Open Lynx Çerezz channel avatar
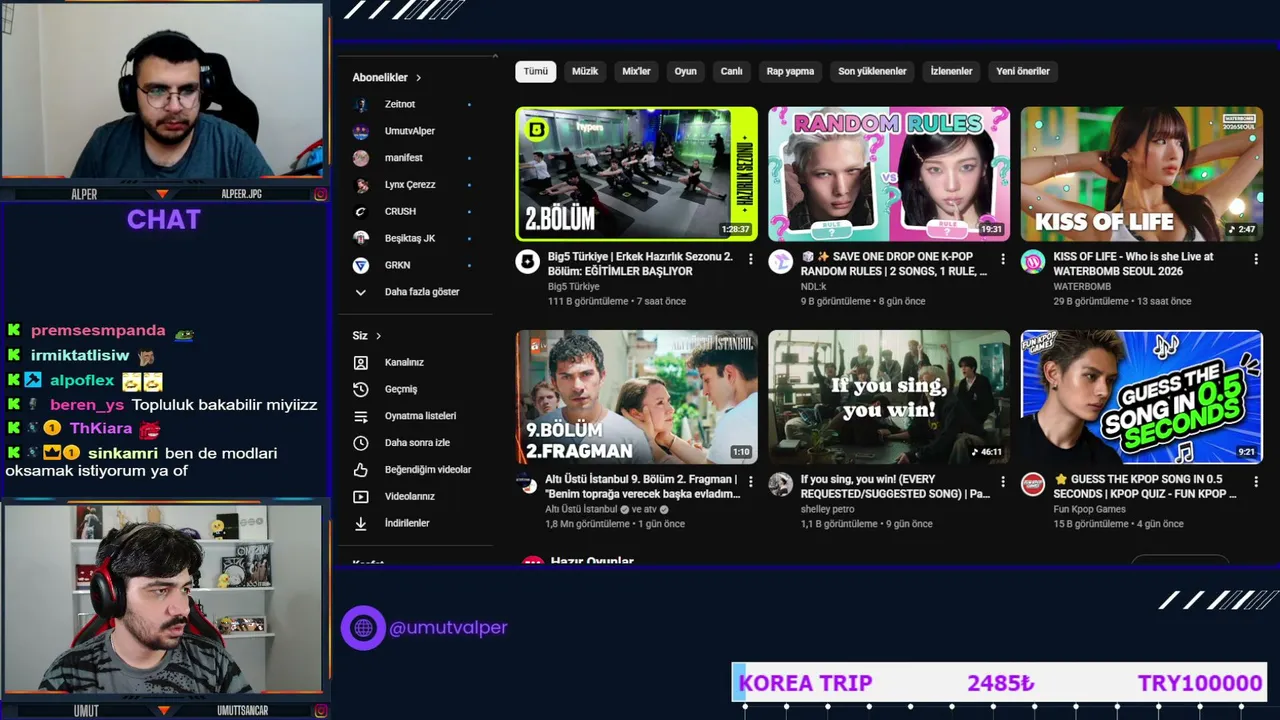The width and height of the screenshot is (1280, 720). coord(361,185)
